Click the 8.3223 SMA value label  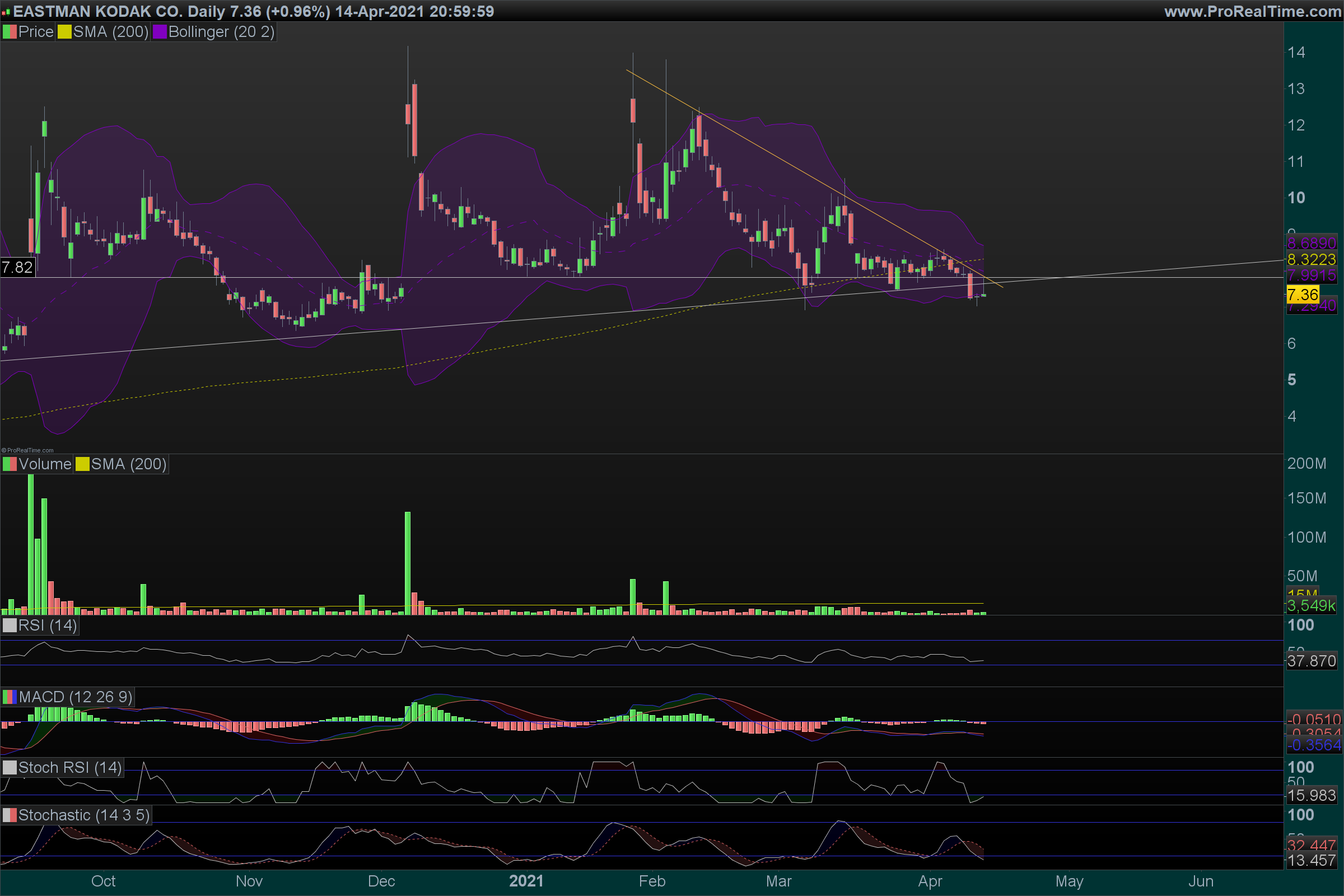pos(1311,259)
